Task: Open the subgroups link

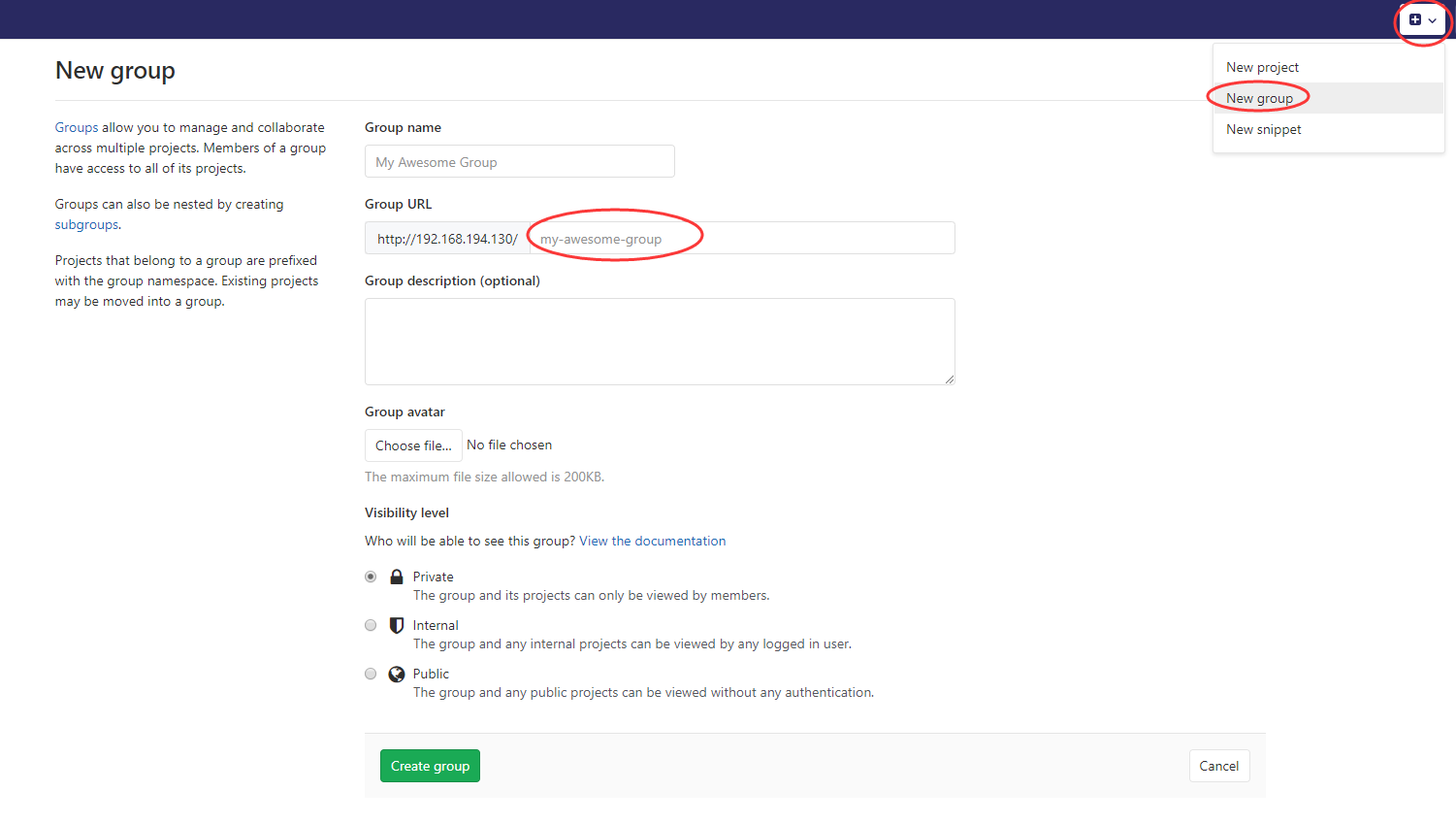Action: pyautogui.click(x=86, y=224)
